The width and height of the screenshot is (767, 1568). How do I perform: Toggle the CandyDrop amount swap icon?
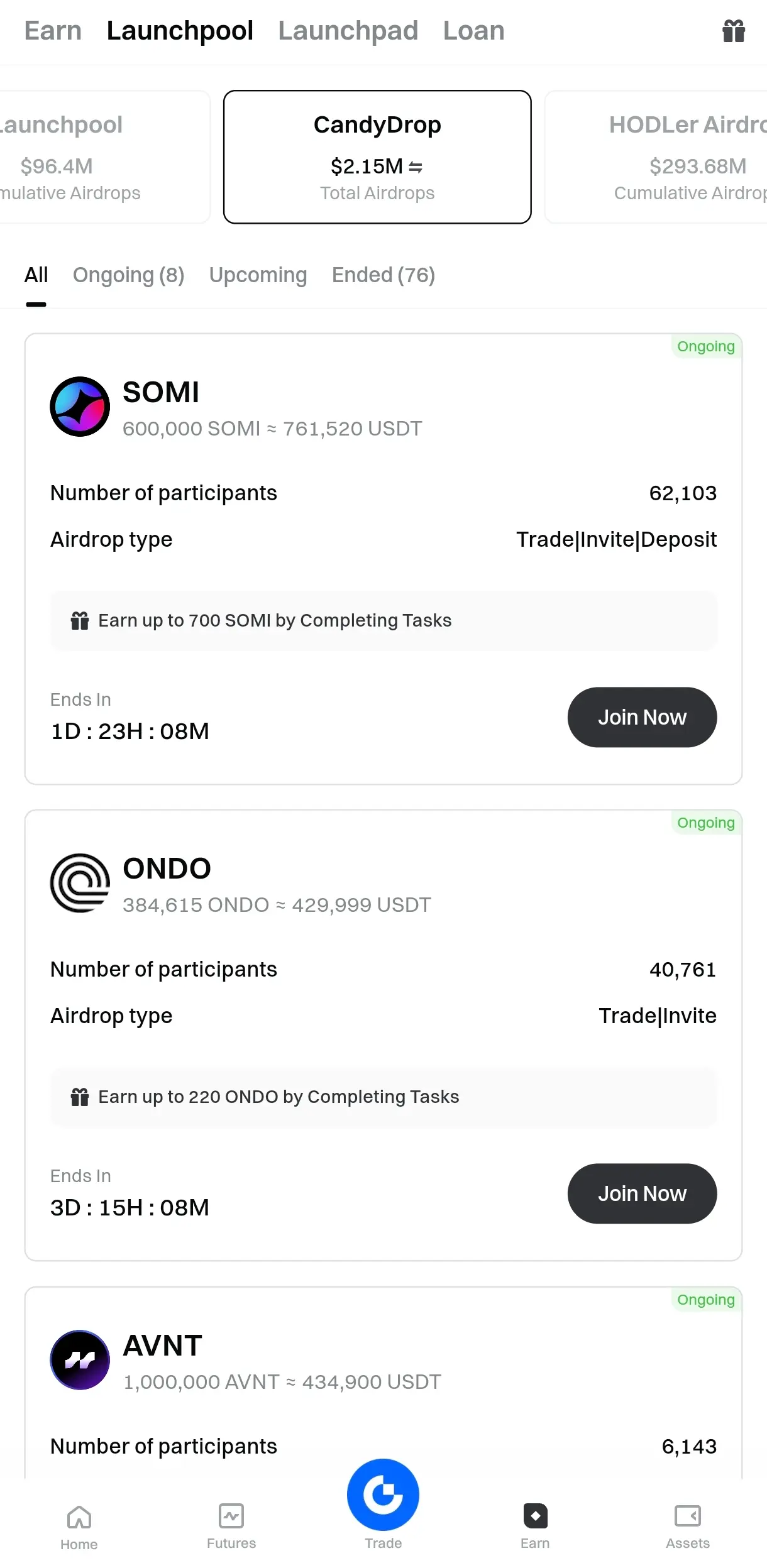coord(416,167)
